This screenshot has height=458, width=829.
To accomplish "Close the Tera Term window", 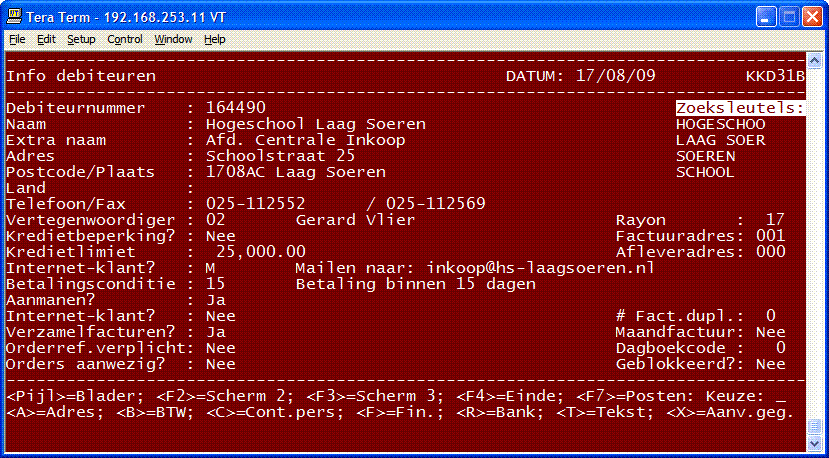I will pyautogui.click(x=811, y=16).
